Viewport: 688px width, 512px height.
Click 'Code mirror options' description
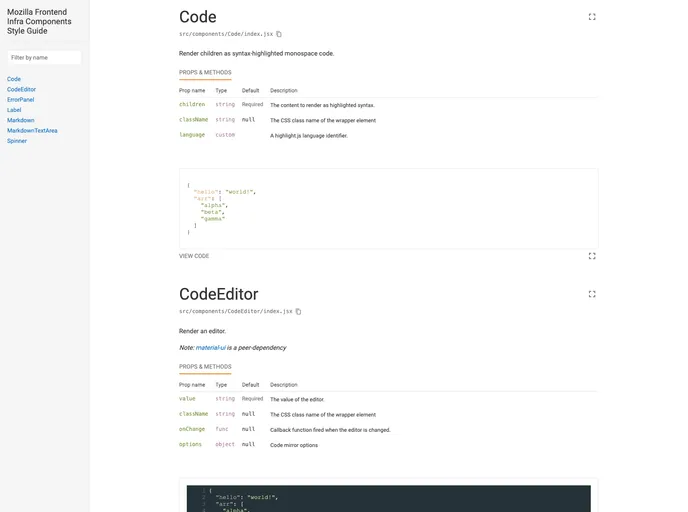click(x=294, y=445)
